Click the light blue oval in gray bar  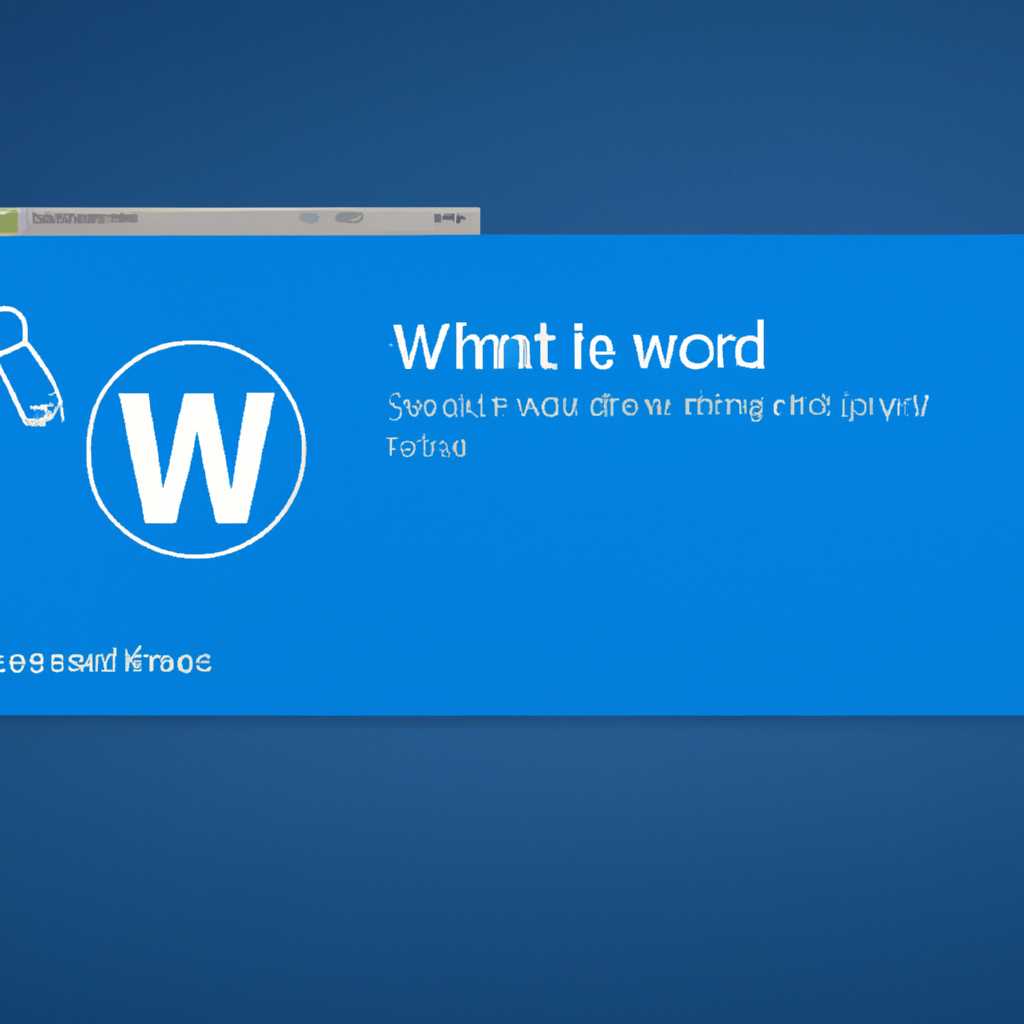tap(309, 217)
